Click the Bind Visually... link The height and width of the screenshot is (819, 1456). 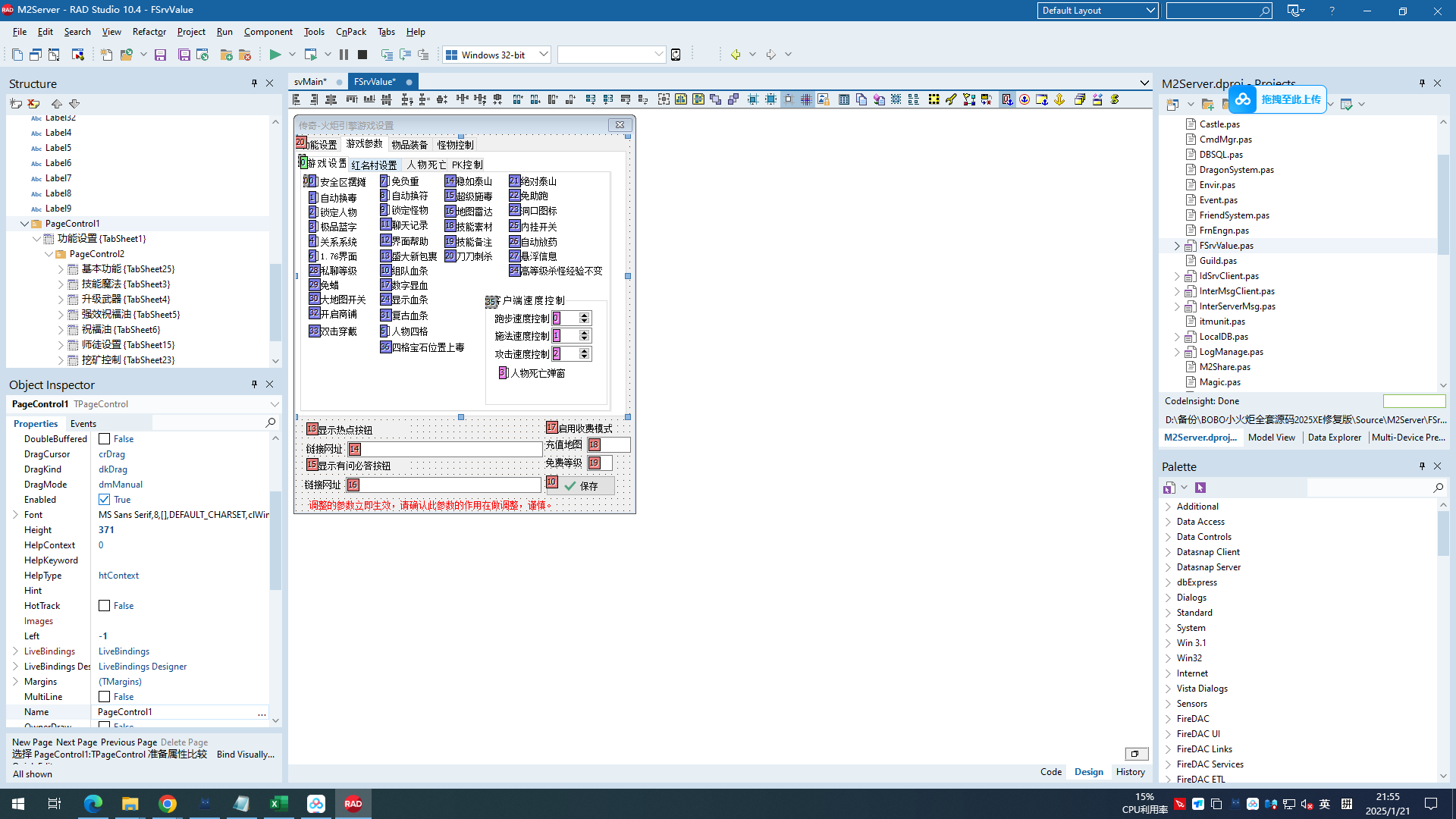click(x=246, y=755)
